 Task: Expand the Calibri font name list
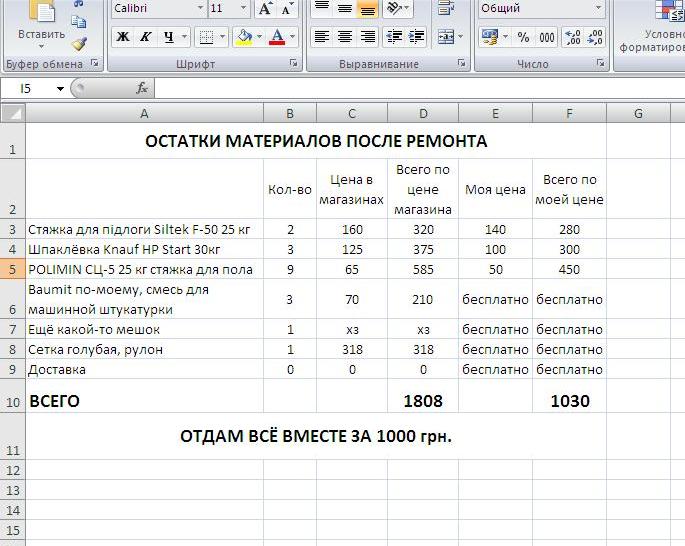tap(200, 8)
